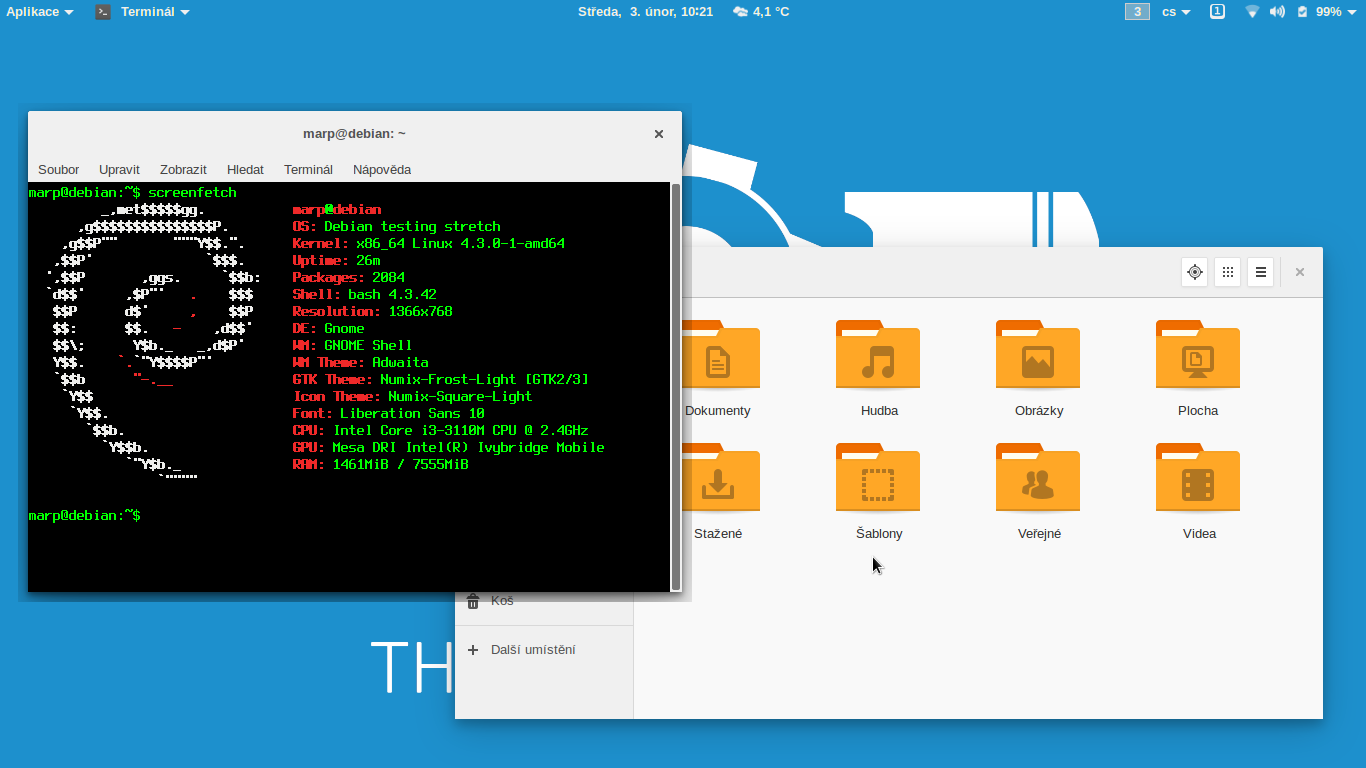Viewport: 1366px width, 768px height.
Task: Click the battery 99% indicator
Action: [1321, 12]
